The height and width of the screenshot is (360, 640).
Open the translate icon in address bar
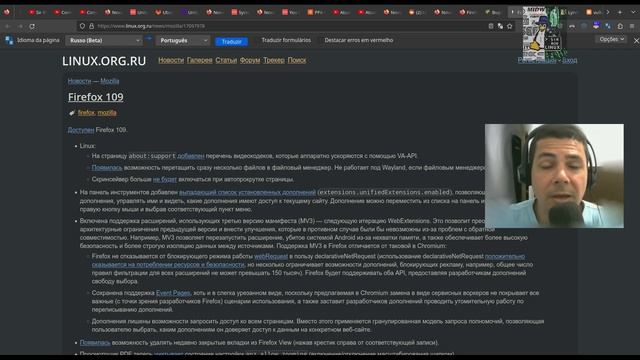click(x=500, y=26)
